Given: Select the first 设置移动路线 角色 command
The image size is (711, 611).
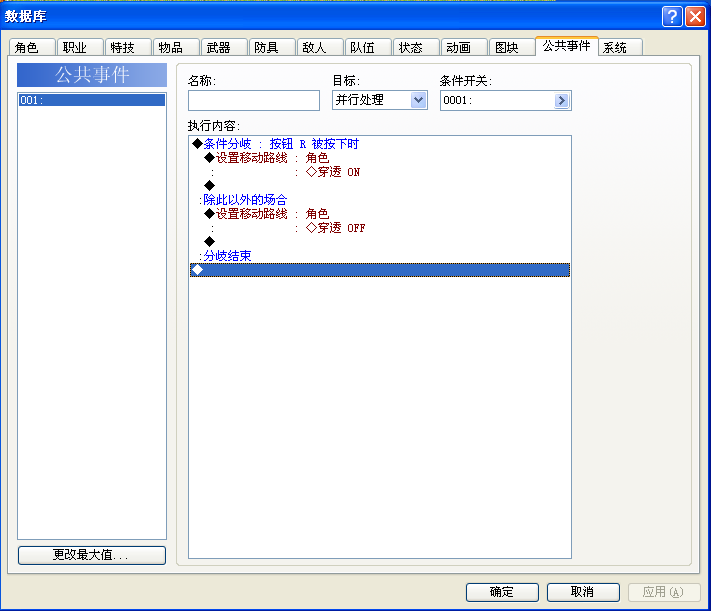Looking at the screenshot, I should pos(380,158).
